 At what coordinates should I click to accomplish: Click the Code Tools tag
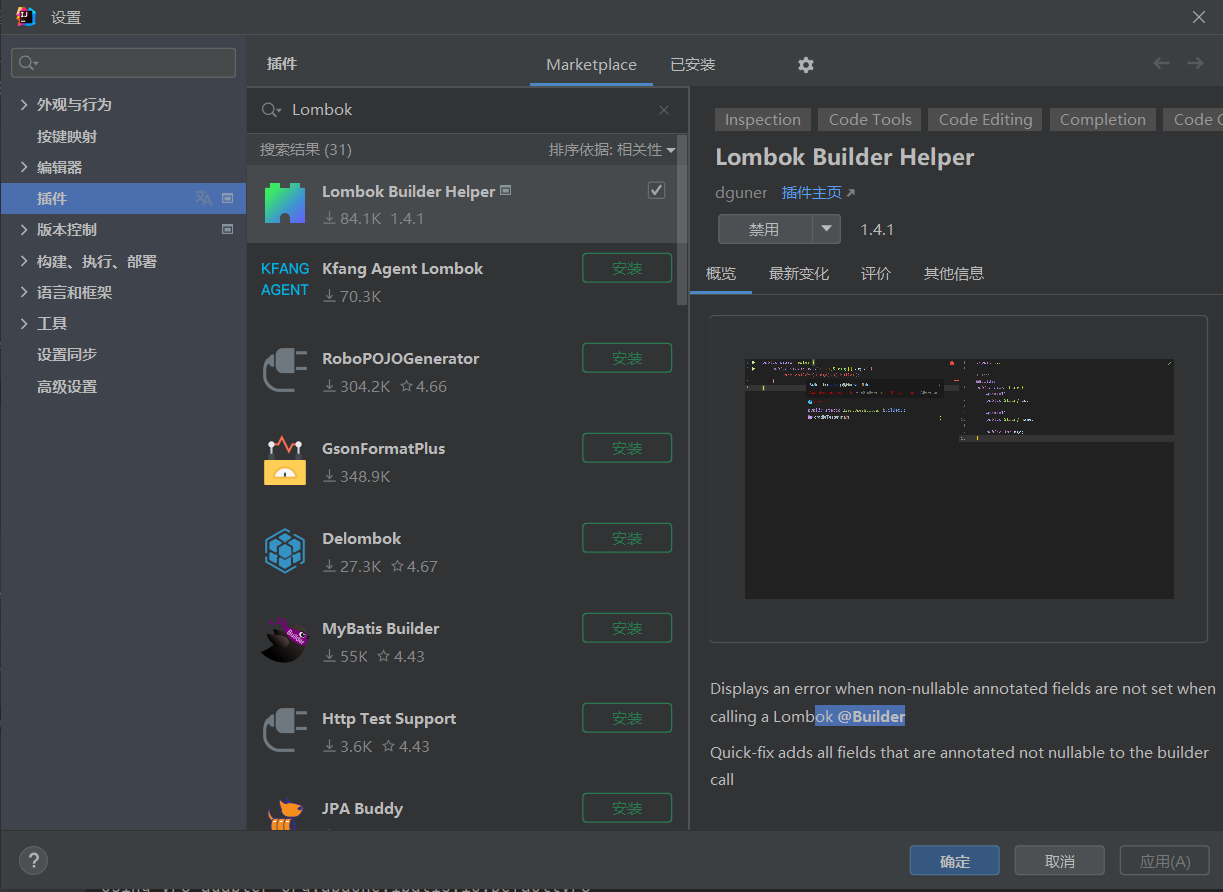[x=870, y=120]
